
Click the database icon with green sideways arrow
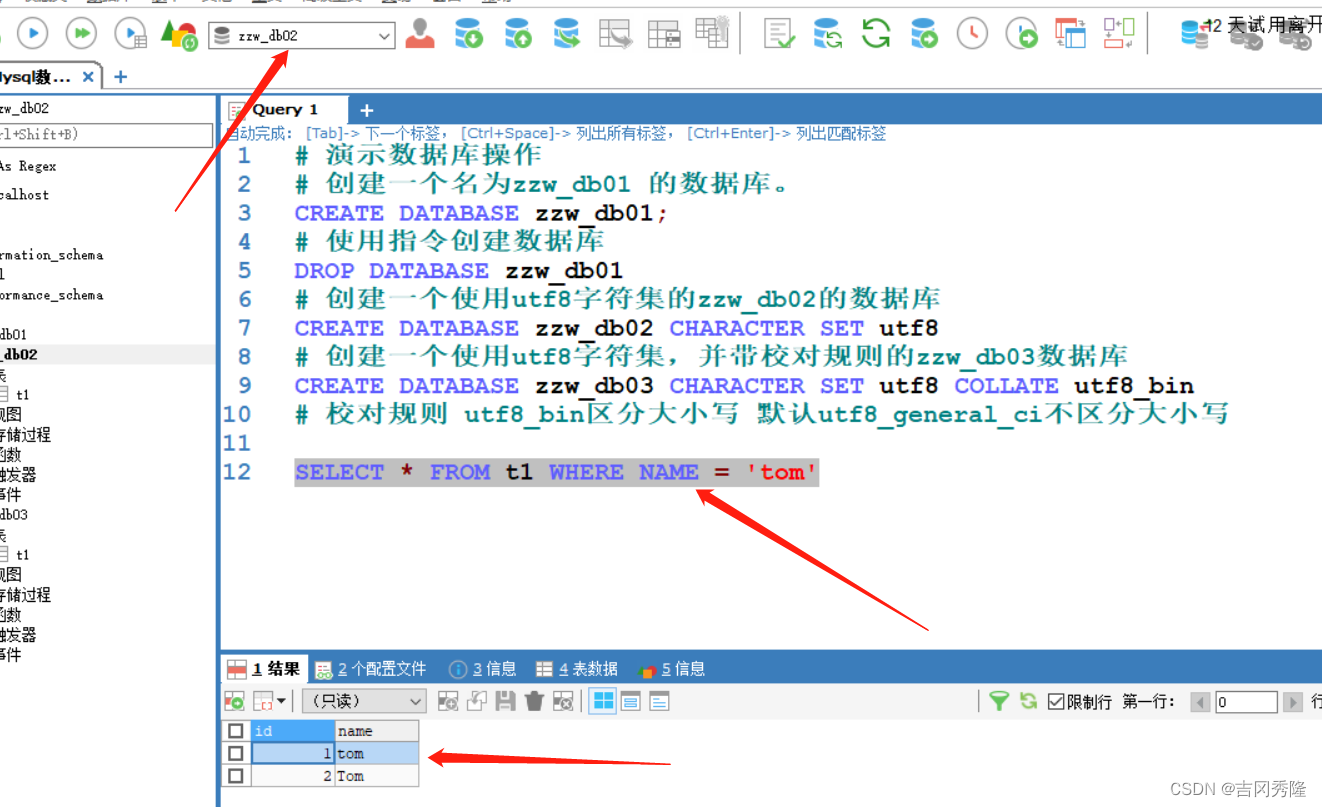(x=567, y=34)
